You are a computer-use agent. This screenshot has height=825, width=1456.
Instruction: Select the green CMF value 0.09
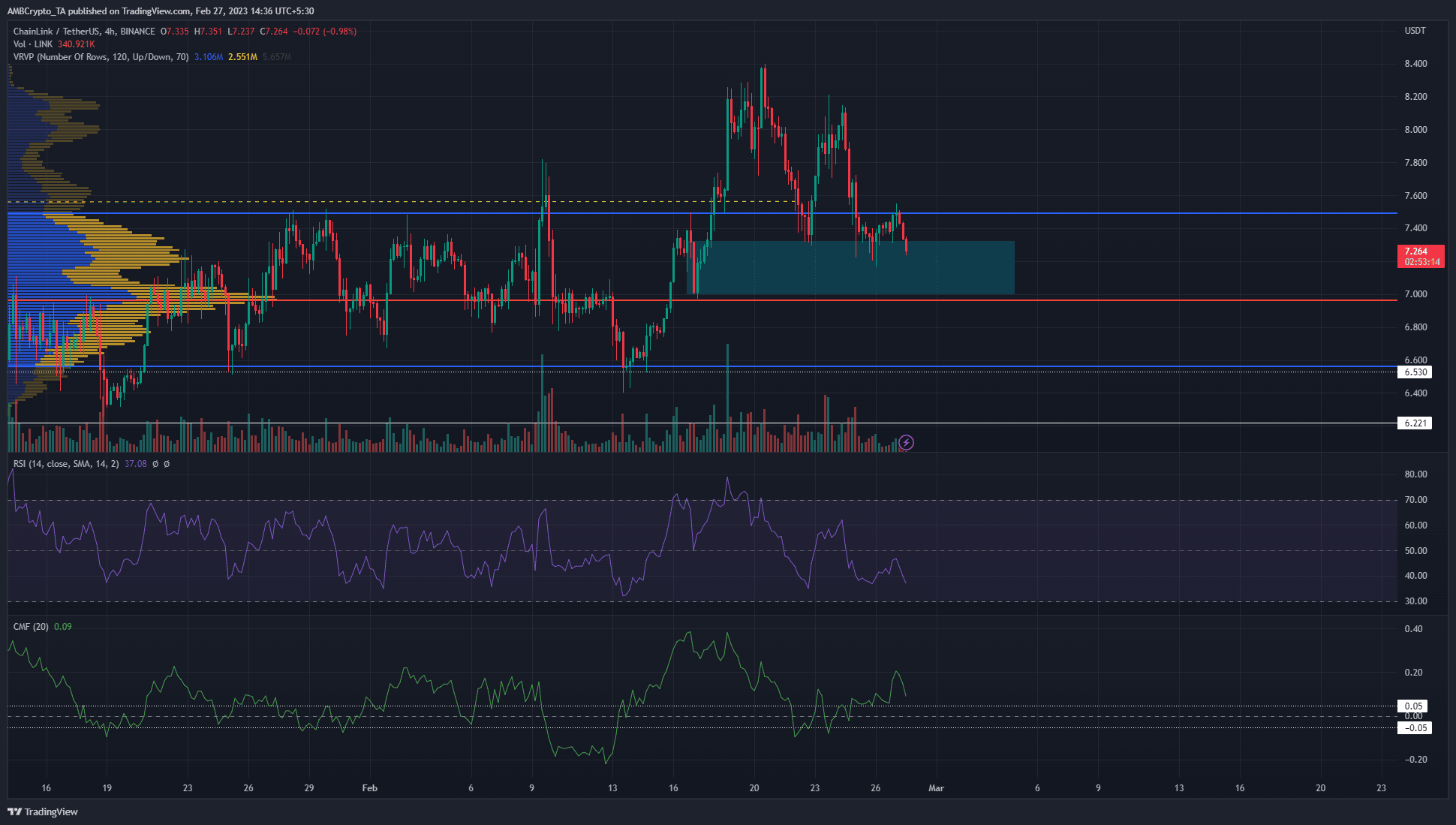point(62,626)
